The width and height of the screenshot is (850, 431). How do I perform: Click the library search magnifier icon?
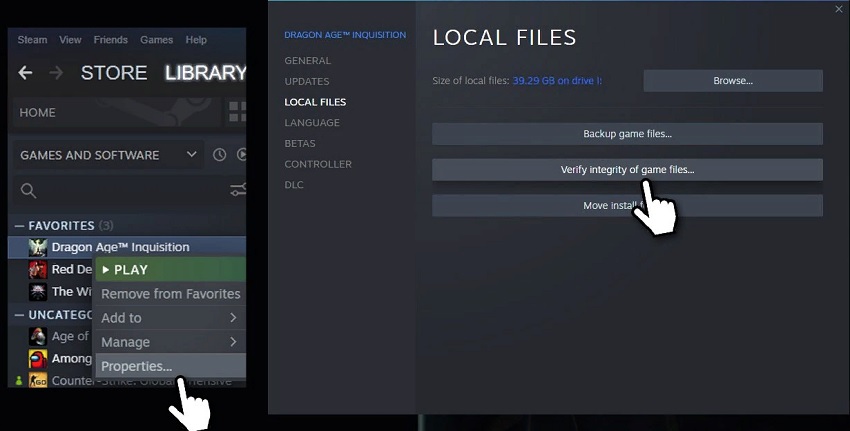tap(28, 190)
